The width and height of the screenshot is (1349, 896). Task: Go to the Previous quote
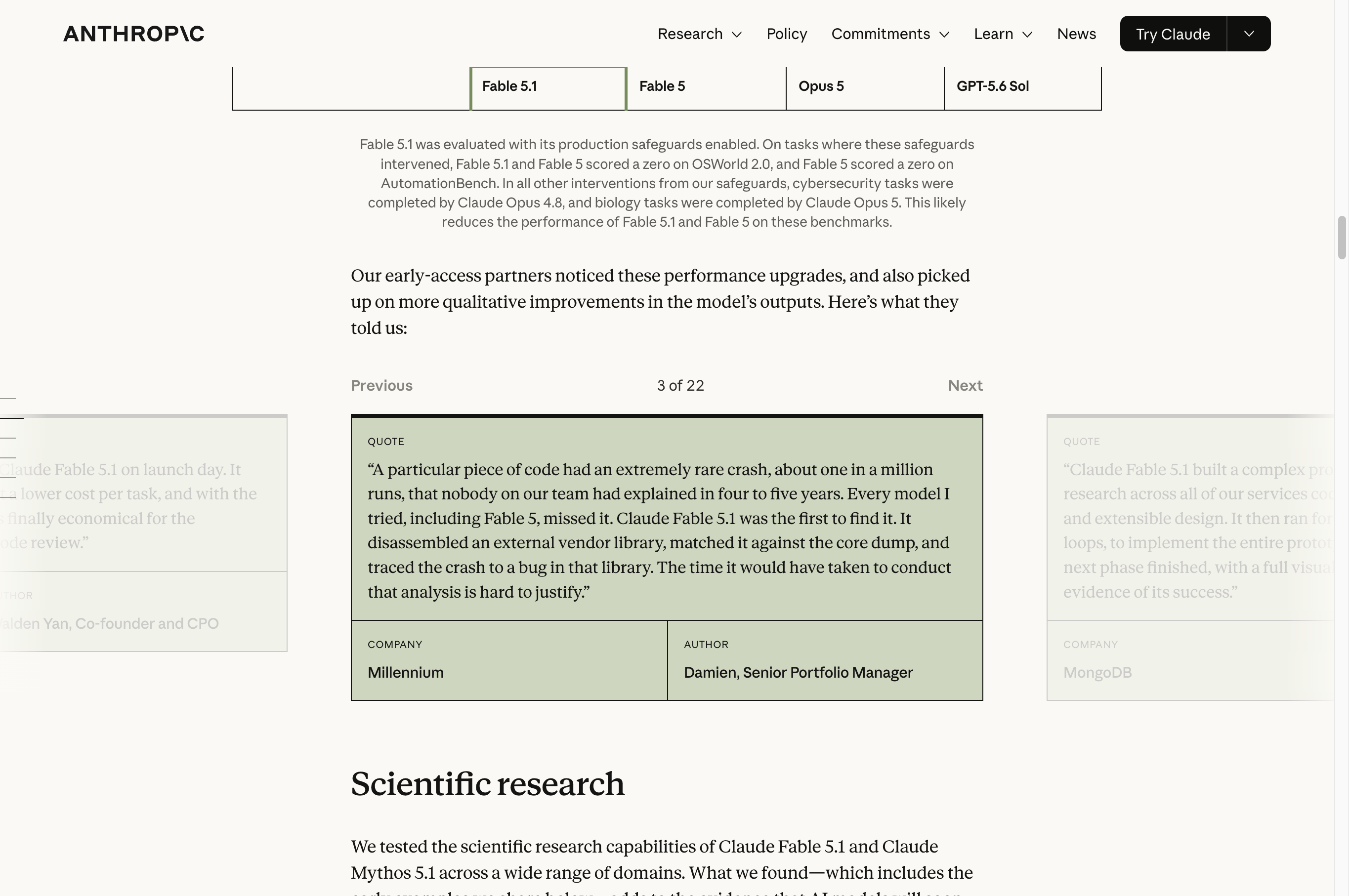(x=381, y=386)
